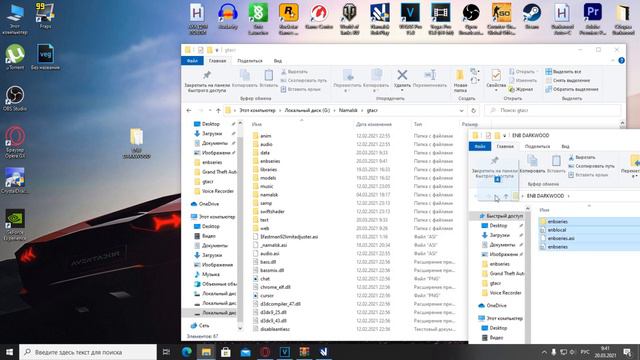The image size is (640, 360).
Task: Click Вырезать cut in gtacr window ribbon
Action: (294, 72)
